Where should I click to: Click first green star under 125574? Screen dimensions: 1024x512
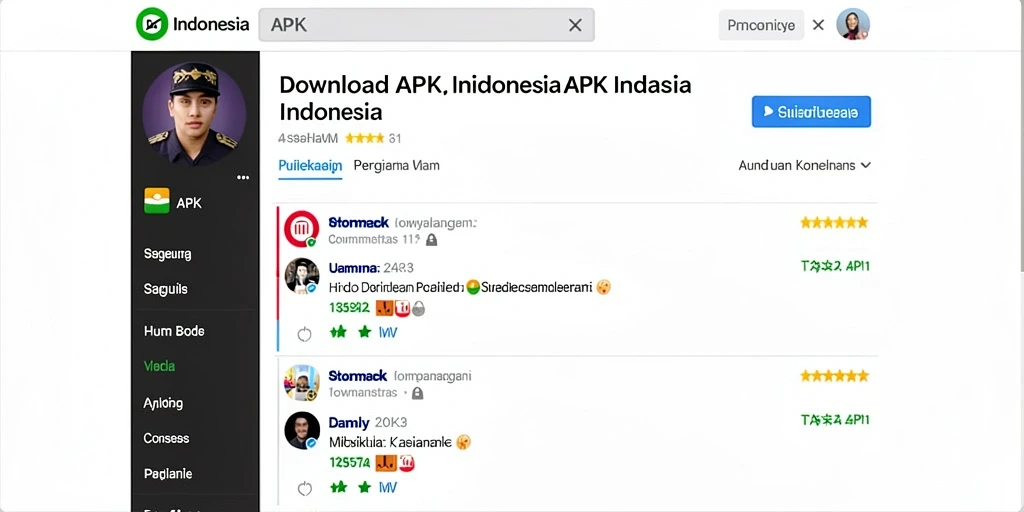point(338,487)
